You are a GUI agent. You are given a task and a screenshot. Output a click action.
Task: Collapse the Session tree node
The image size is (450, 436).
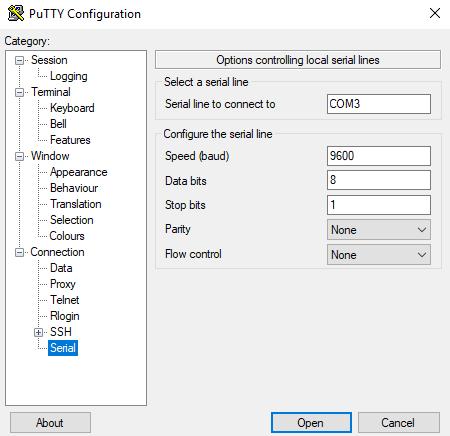coord(20,60)
